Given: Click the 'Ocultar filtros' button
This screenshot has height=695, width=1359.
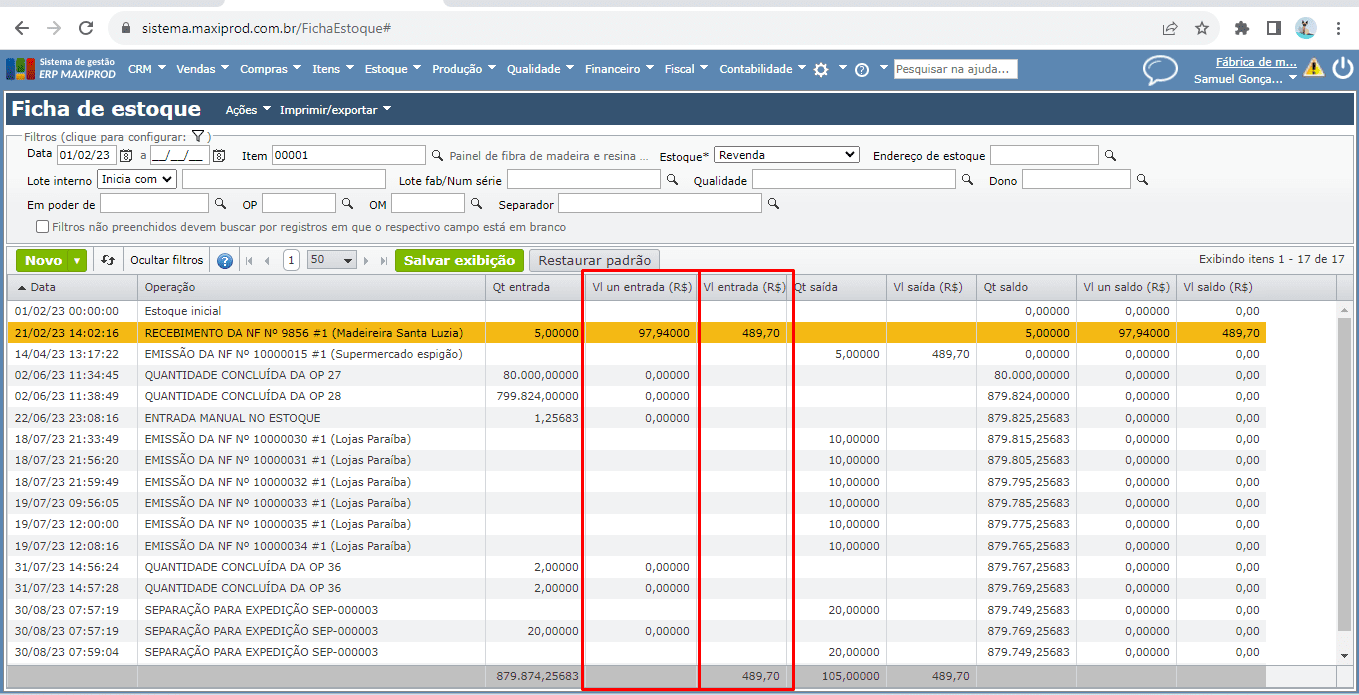Looking at the screenshot, I should coord(167,261).
